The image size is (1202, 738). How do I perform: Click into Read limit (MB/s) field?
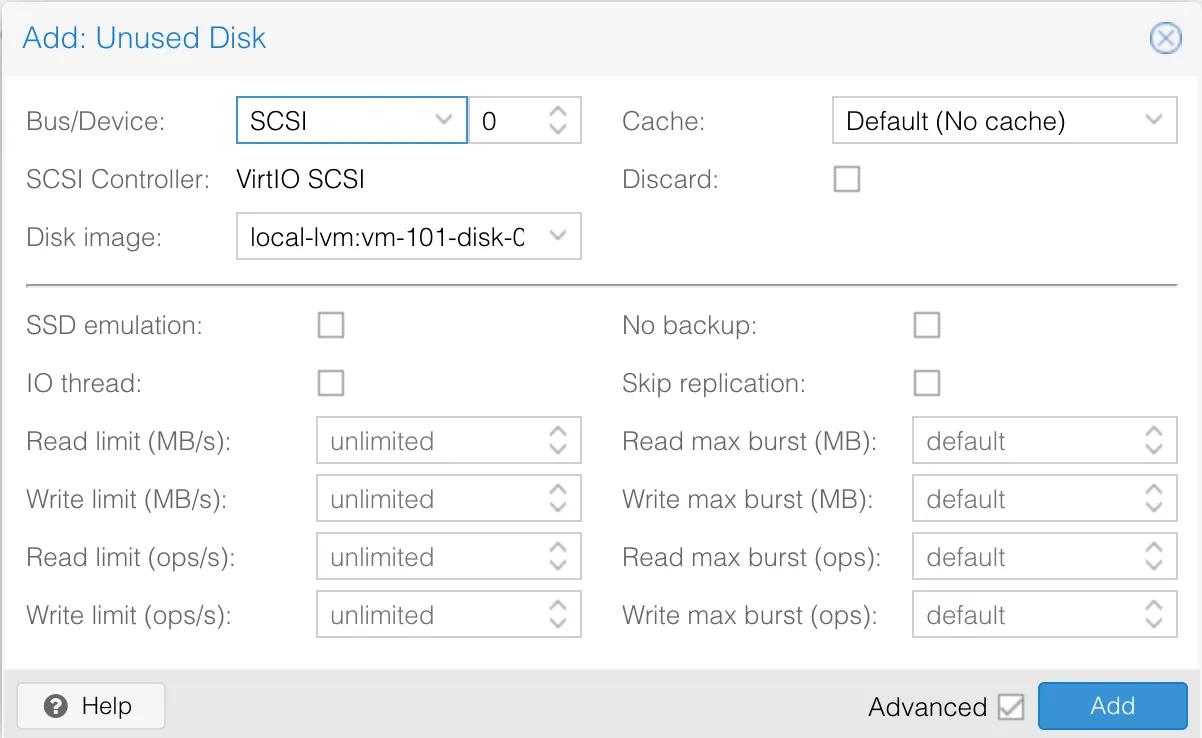(x=430, y=441)
